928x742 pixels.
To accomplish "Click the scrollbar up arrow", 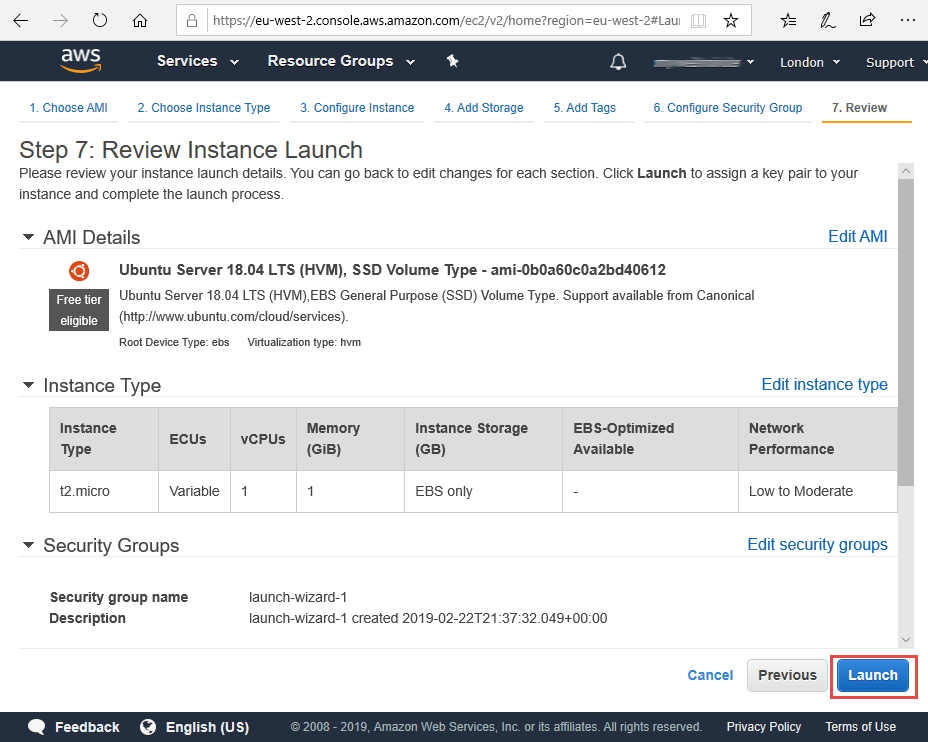I will coord(906,171).
